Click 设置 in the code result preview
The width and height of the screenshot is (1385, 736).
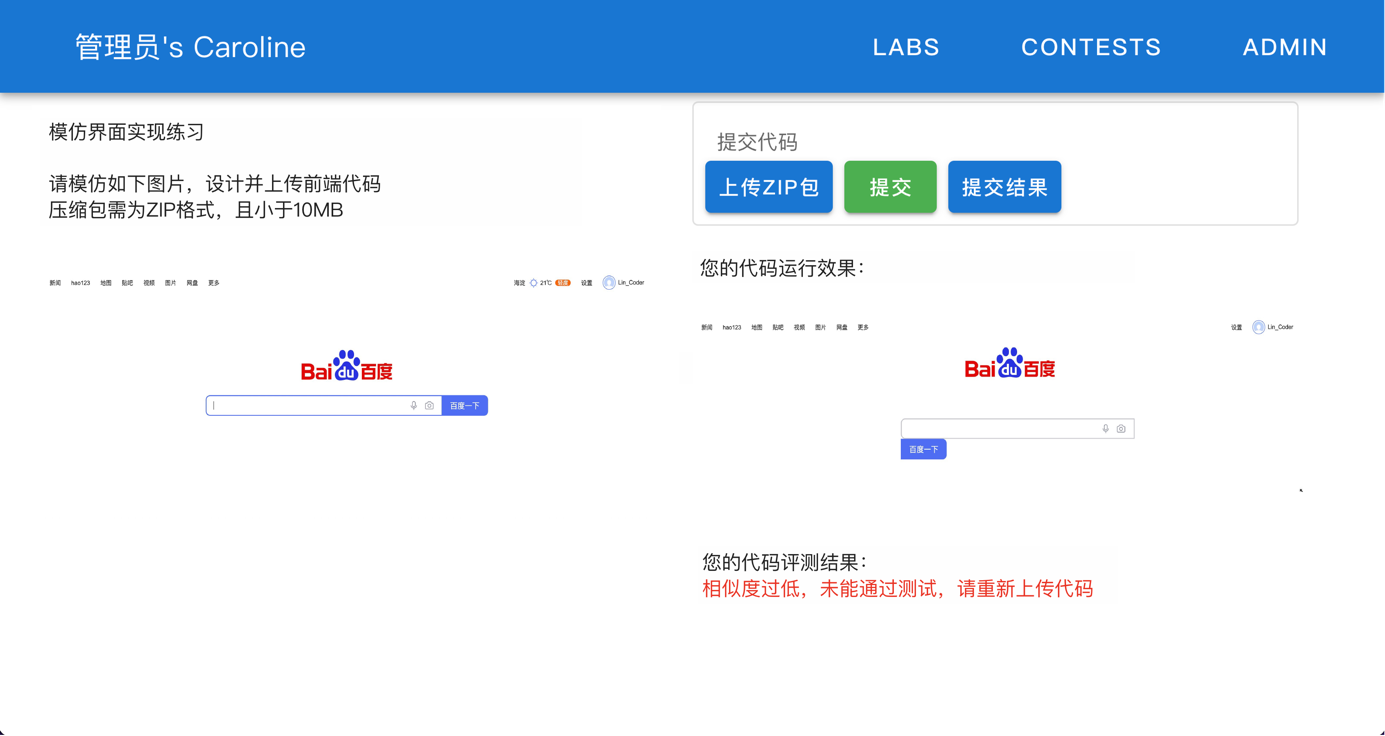(1237, 327)
